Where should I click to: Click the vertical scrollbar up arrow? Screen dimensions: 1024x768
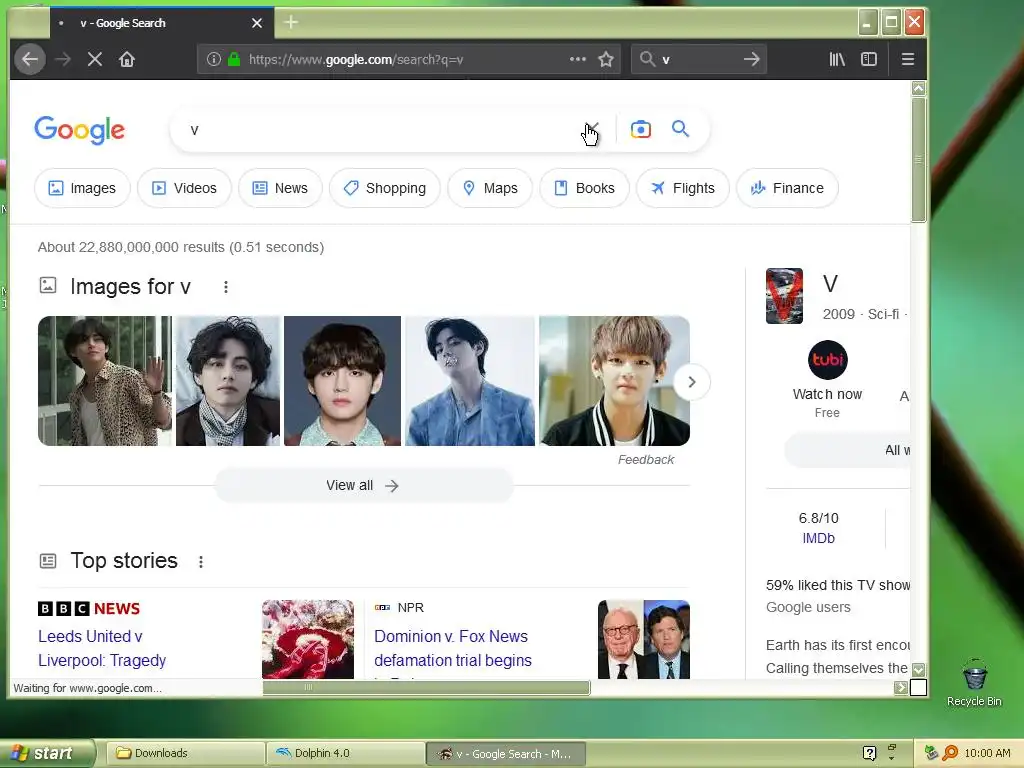[x=919, y=88]
